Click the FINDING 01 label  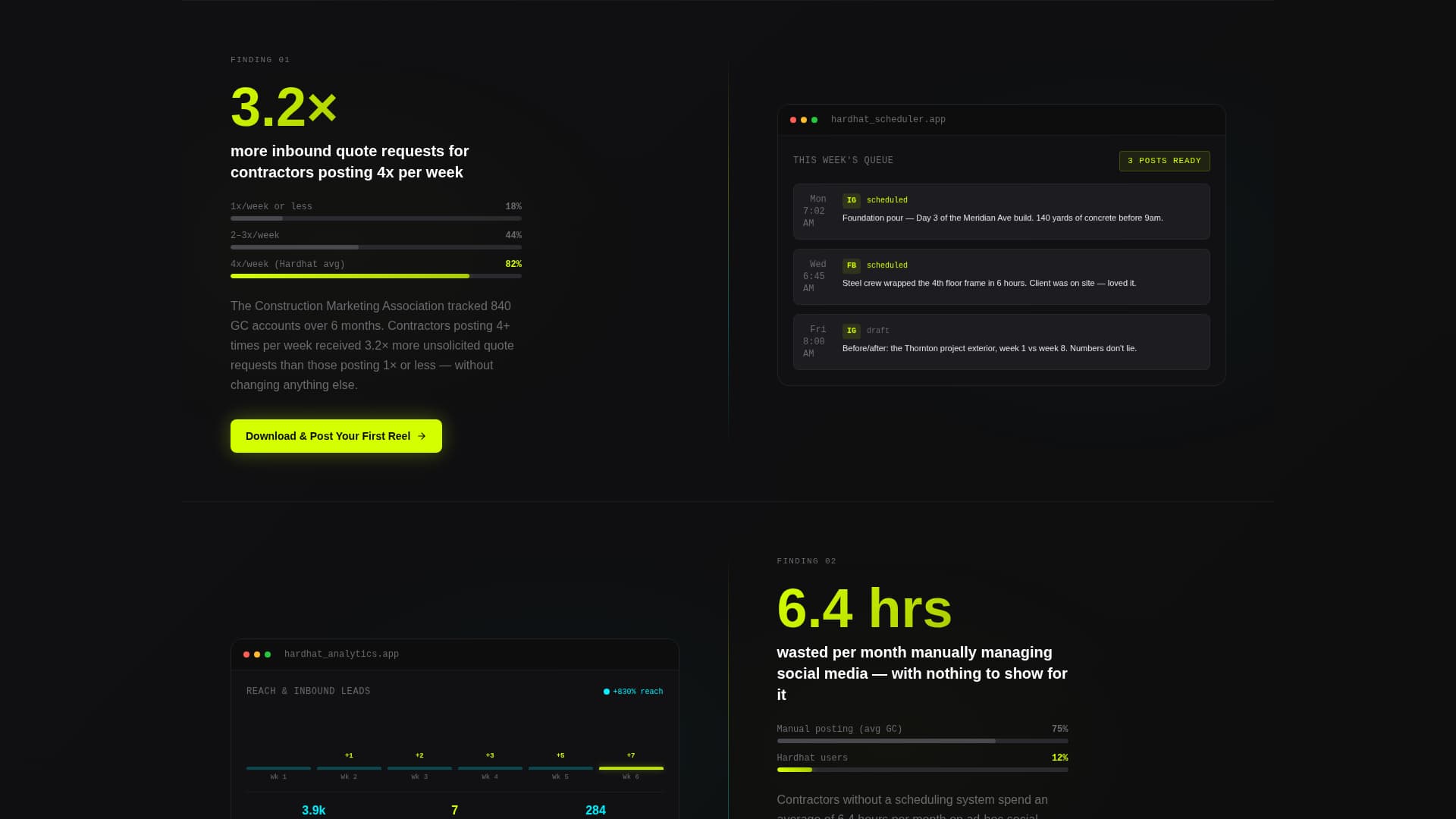click(260, 60)
